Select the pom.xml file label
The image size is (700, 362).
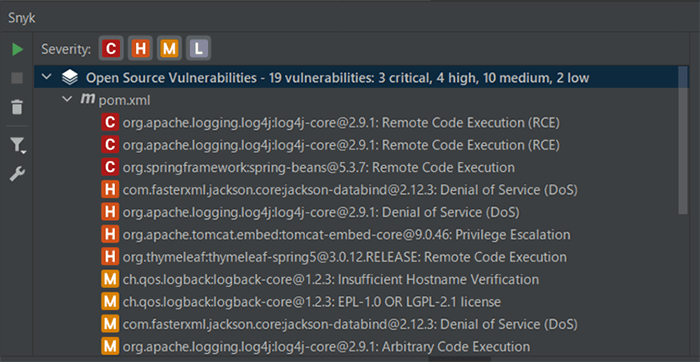click(124, 101)
